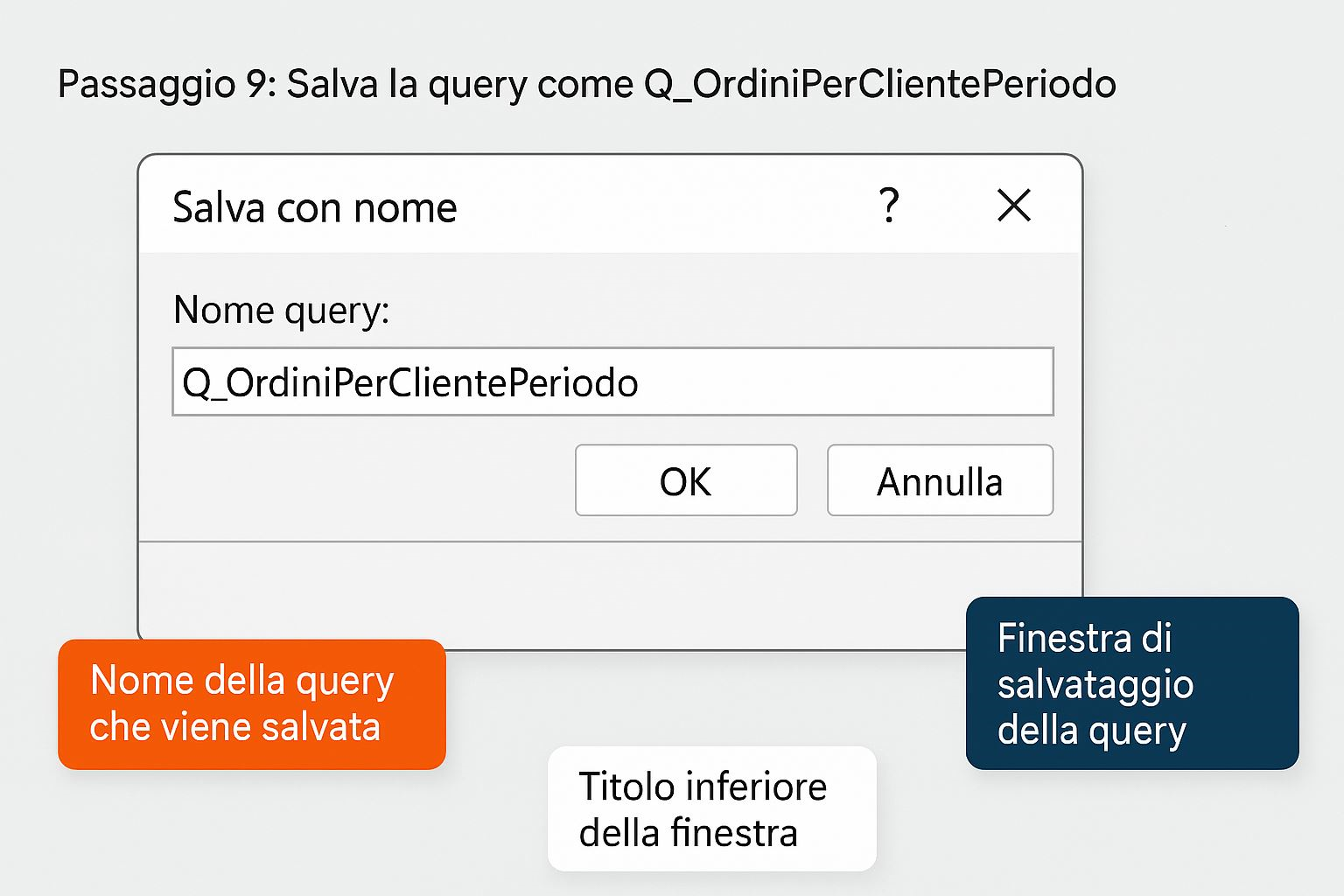Click the "Passaggio 9" text in the heading
This screenshot has height=896, width=1344.
[166, 84]
